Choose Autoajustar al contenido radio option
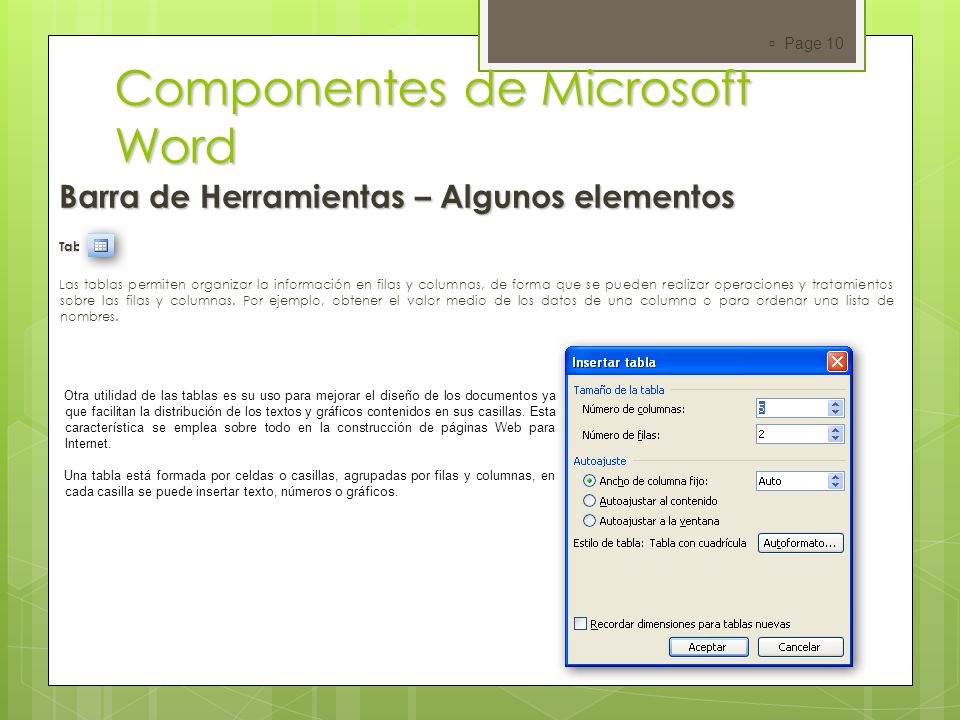This screenshot has height=720, width=960. (589, 501)
